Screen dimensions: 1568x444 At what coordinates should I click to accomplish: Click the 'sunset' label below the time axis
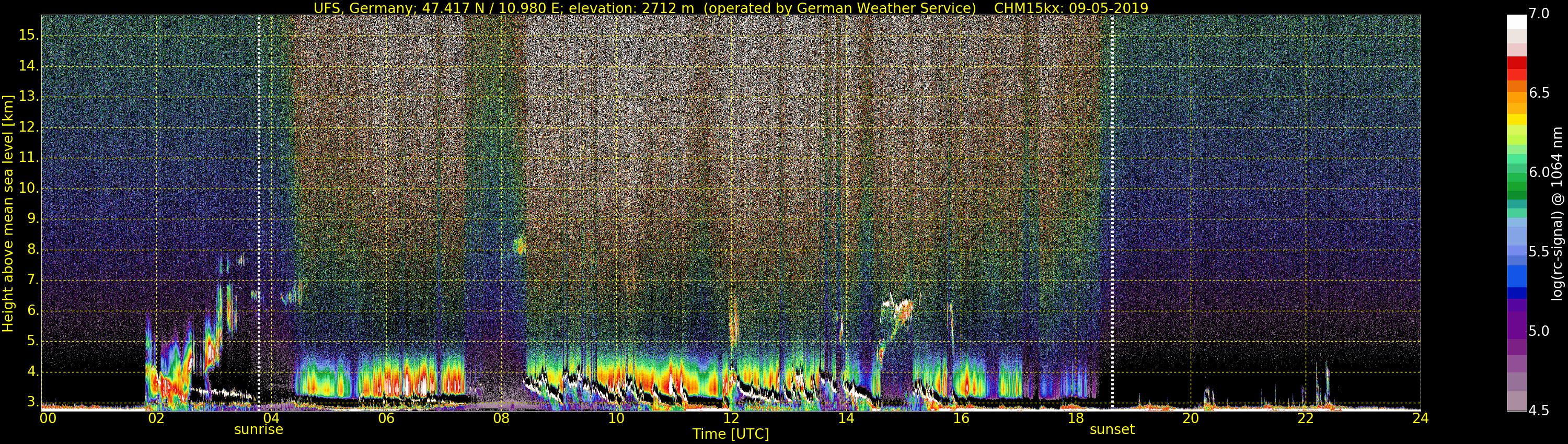[1112, 429]
